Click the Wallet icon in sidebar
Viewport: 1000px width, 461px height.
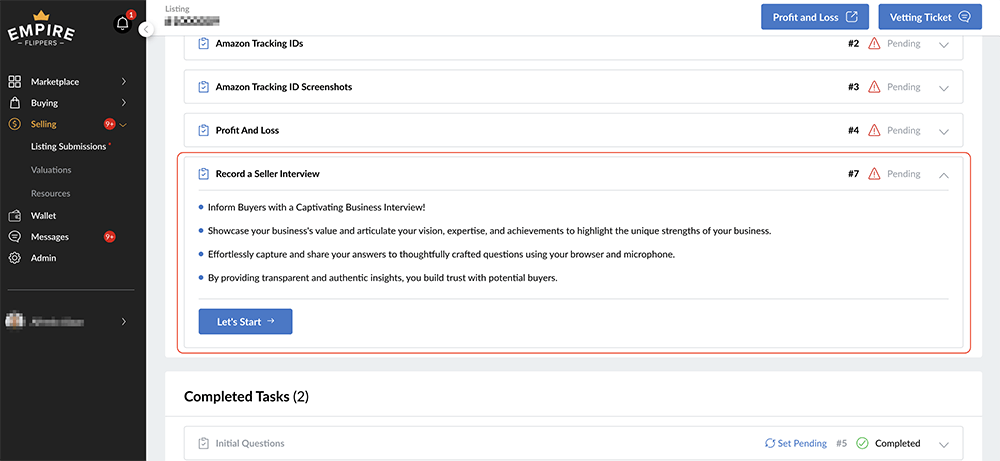click(x=15, y=215)
